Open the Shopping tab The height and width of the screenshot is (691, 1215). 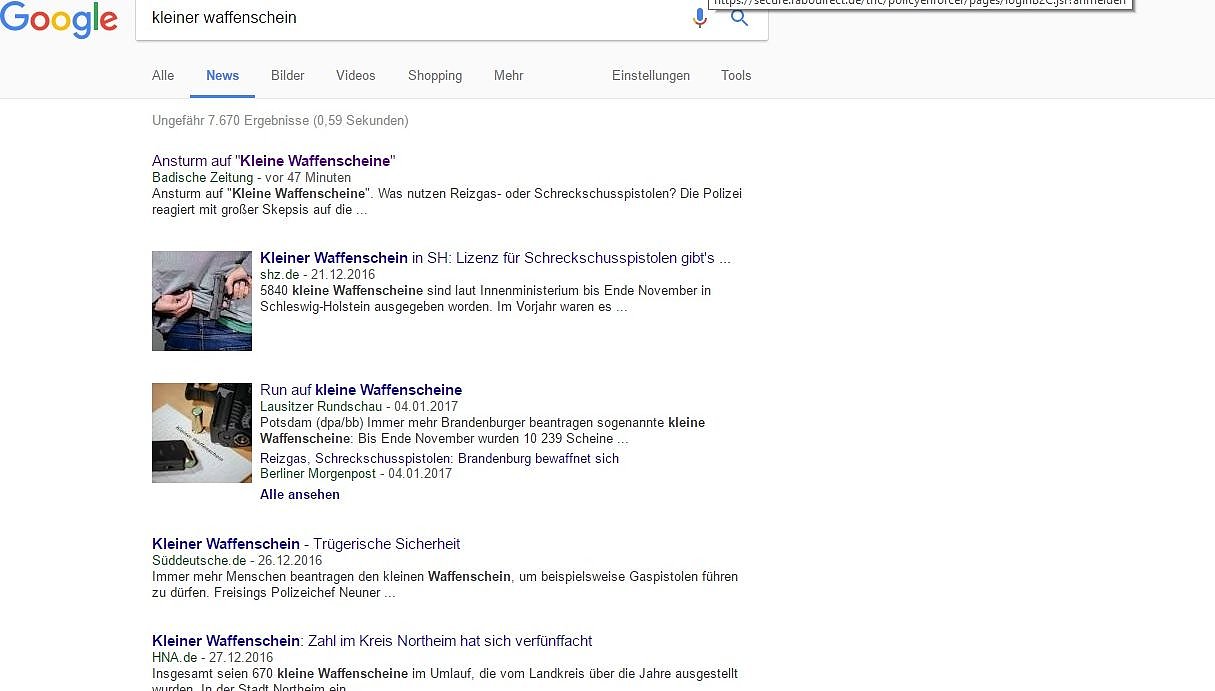coord(434,76)
